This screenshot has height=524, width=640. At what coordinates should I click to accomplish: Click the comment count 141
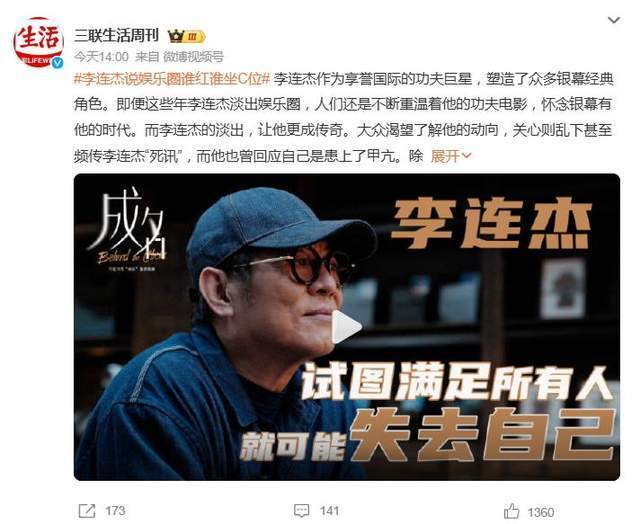pos(329,511)
